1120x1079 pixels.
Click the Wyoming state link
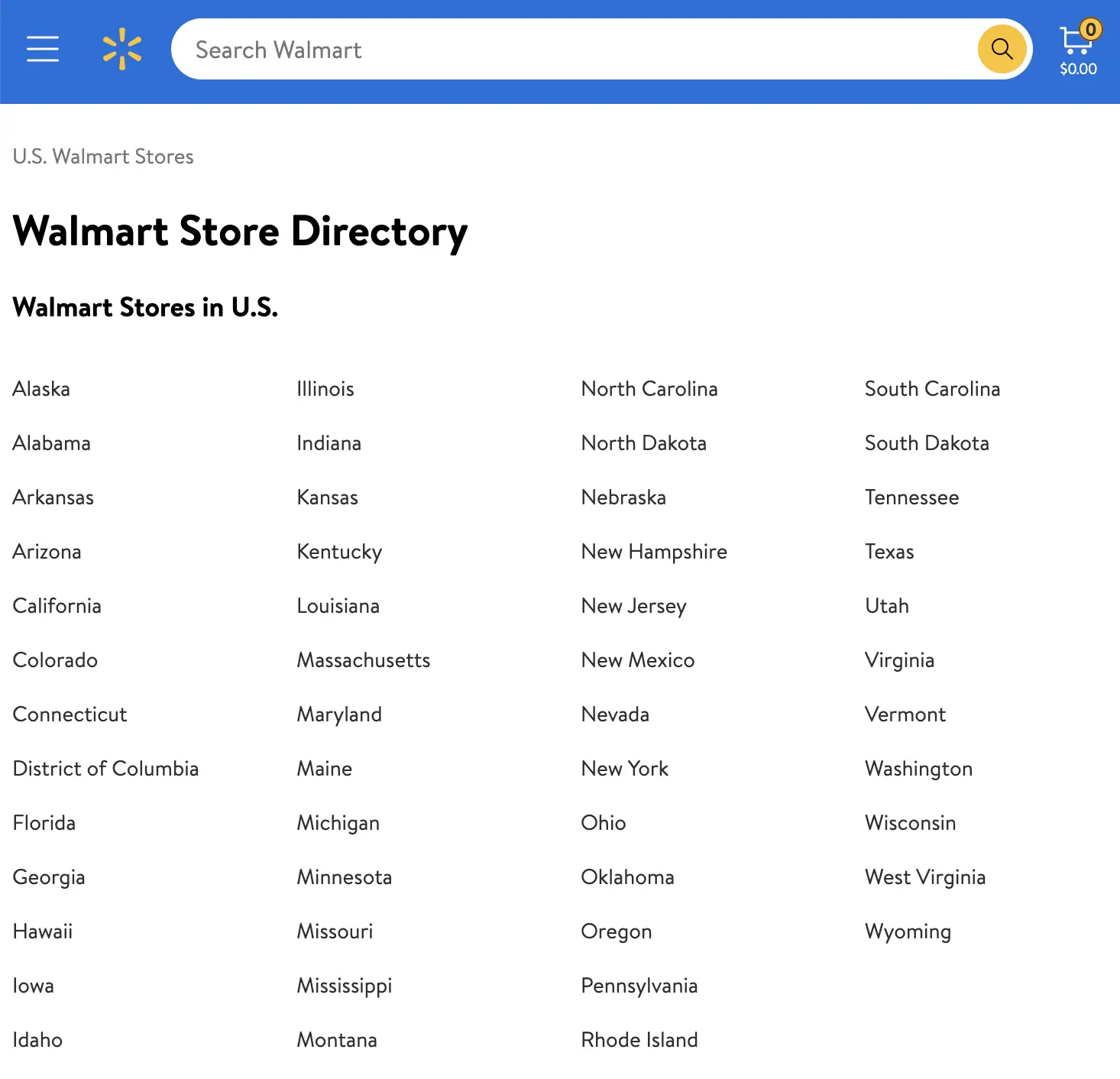pos(908,932)
